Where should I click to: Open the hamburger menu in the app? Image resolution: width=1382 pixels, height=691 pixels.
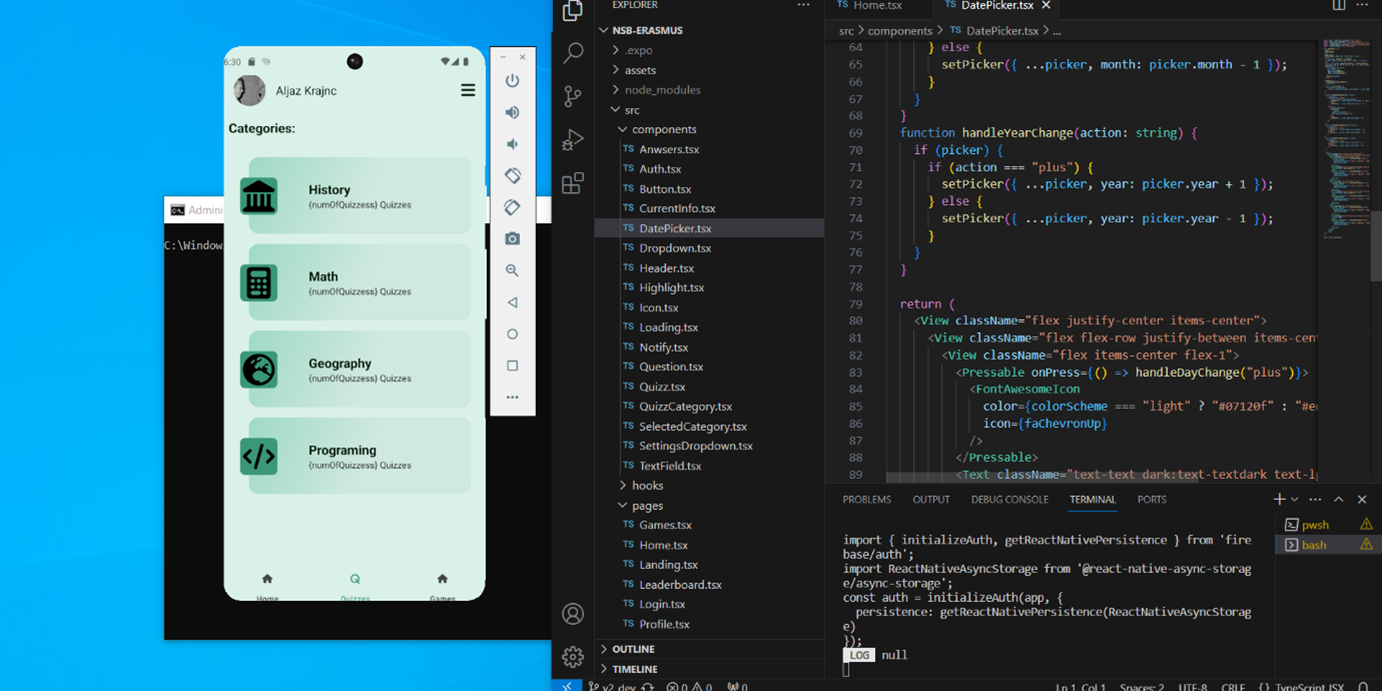coord(467,91)
